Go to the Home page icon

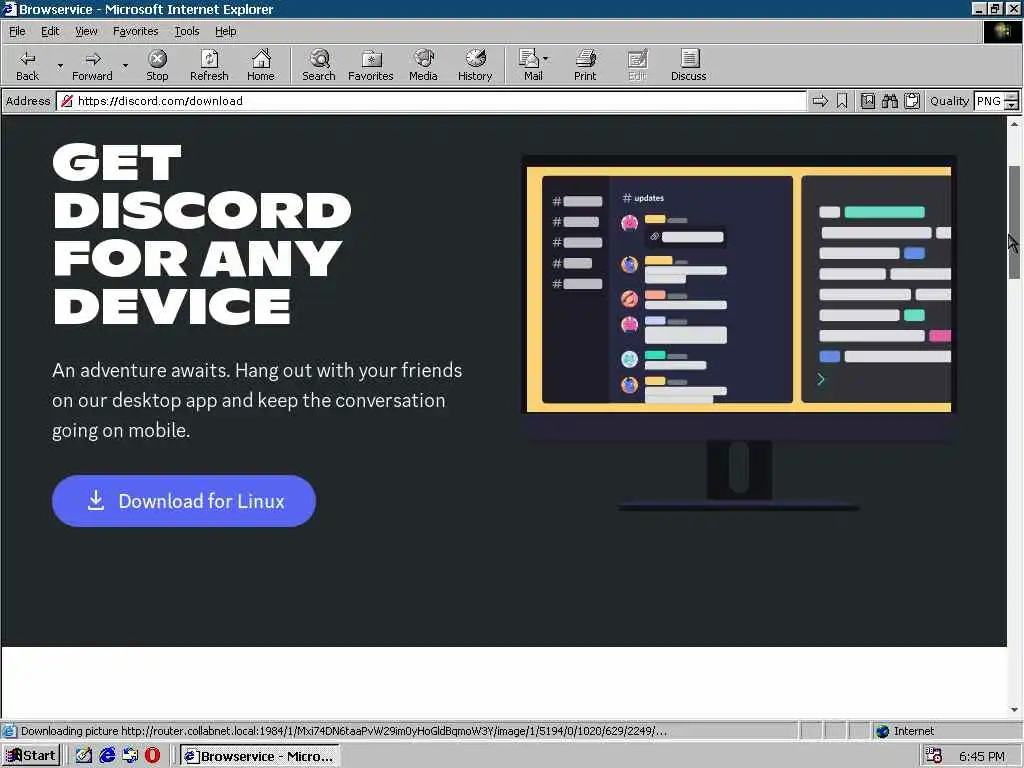[261, 65]
